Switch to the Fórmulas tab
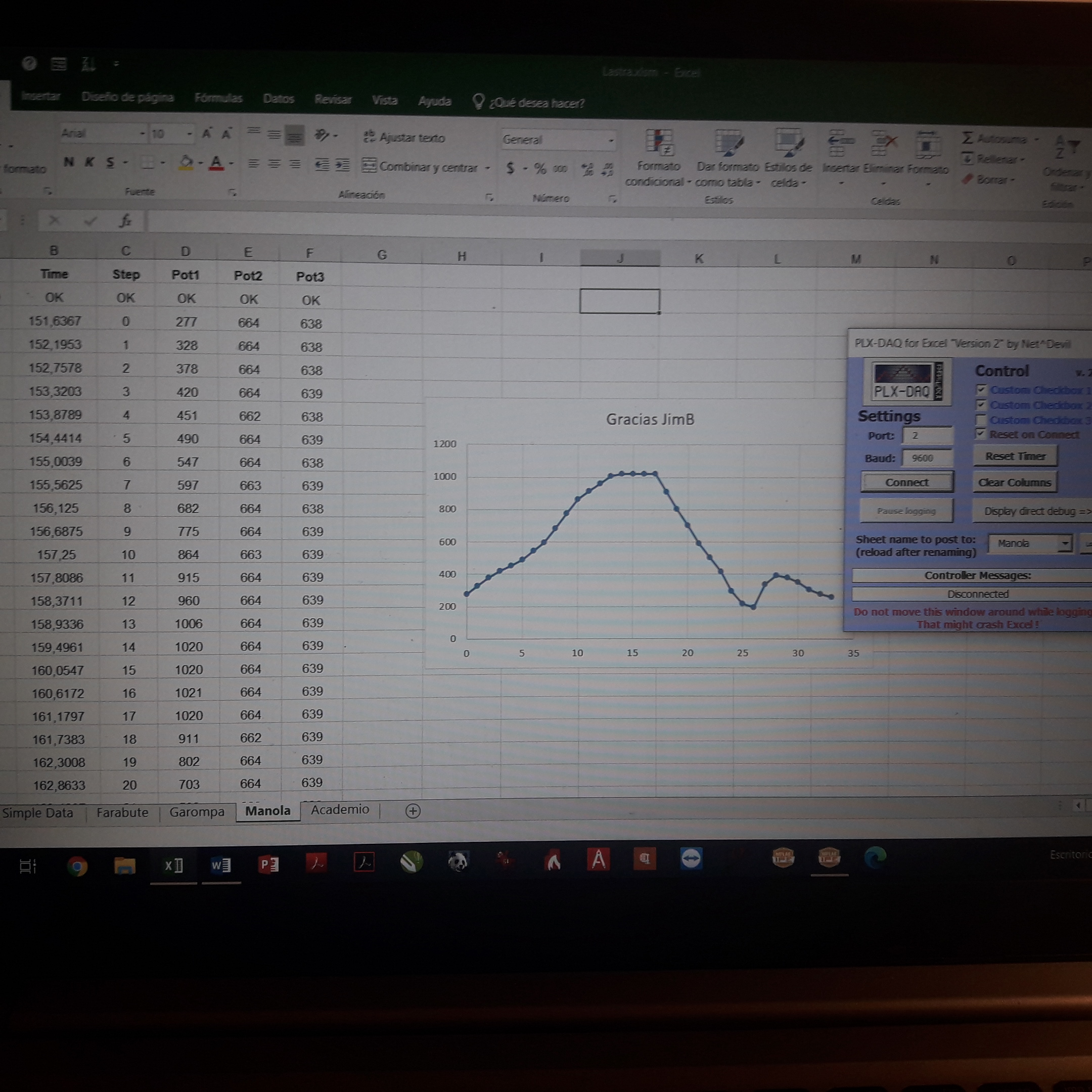This screenshot has height=1092, width=1092. click(x=218, y=98)
